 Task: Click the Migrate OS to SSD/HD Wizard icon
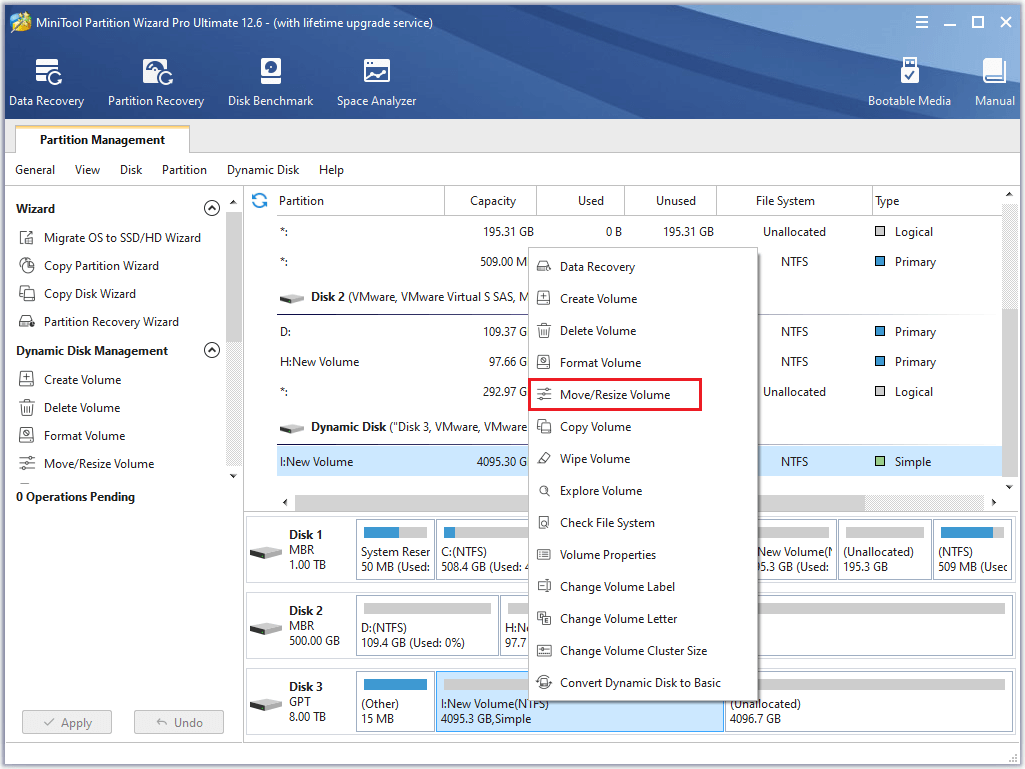pyautogui.click(x=27, y=237)
